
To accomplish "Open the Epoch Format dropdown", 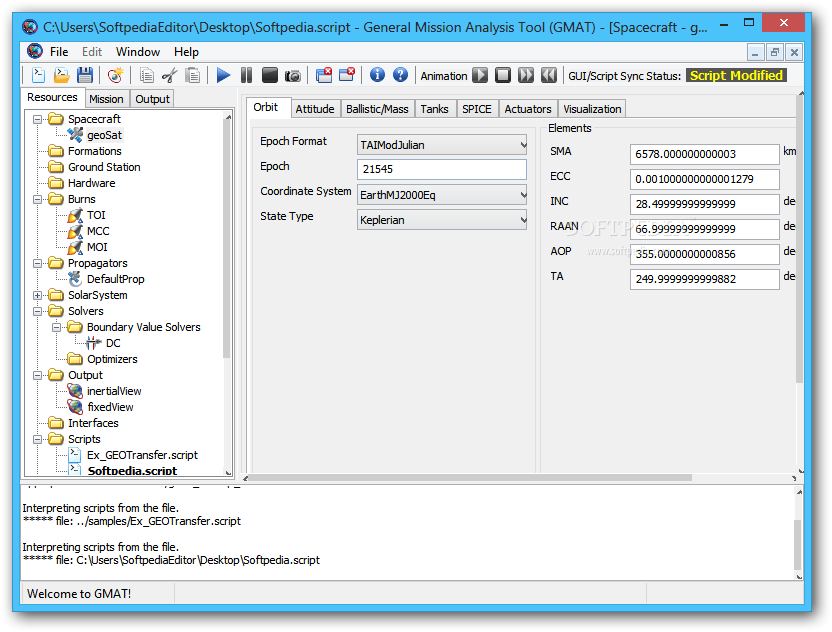I will pos(442,145).
